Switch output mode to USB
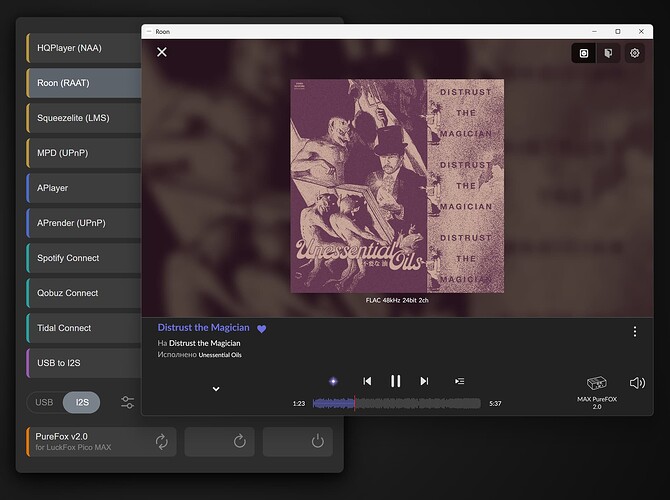The image size is (670, 500). (44, 403)
